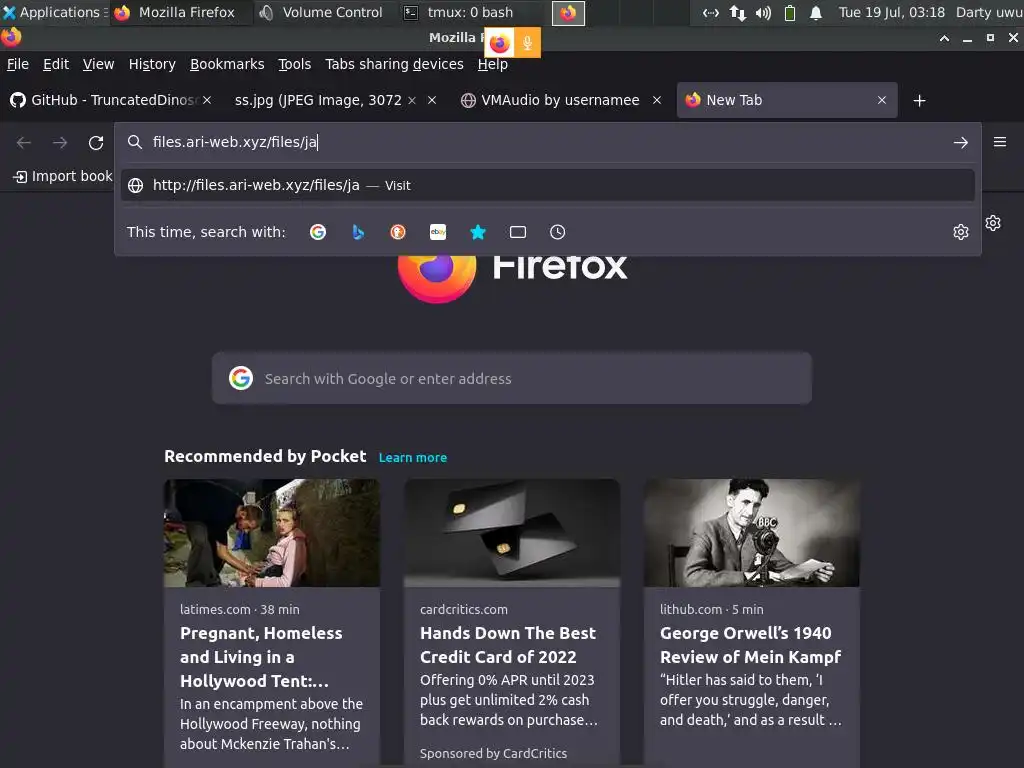This screenshot has height=768, width=1024.
Task: Open search settings gear in the urlbar dropdown
Action: [x=961, y=232]
